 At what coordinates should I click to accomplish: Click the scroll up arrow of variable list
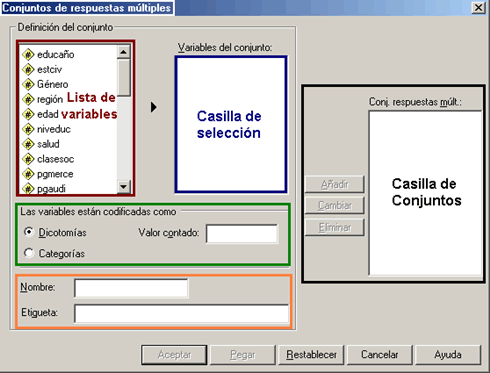(x=124, y=52)
